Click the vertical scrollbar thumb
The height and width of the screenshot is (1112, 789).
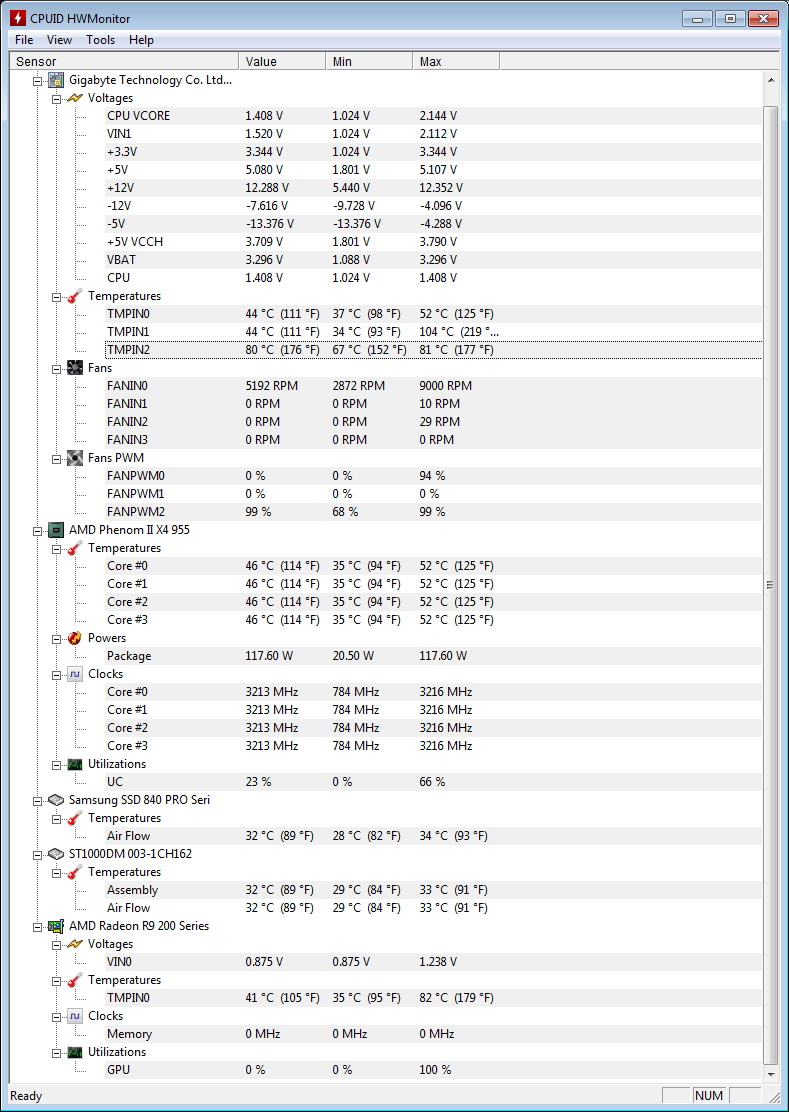point(771,584)
